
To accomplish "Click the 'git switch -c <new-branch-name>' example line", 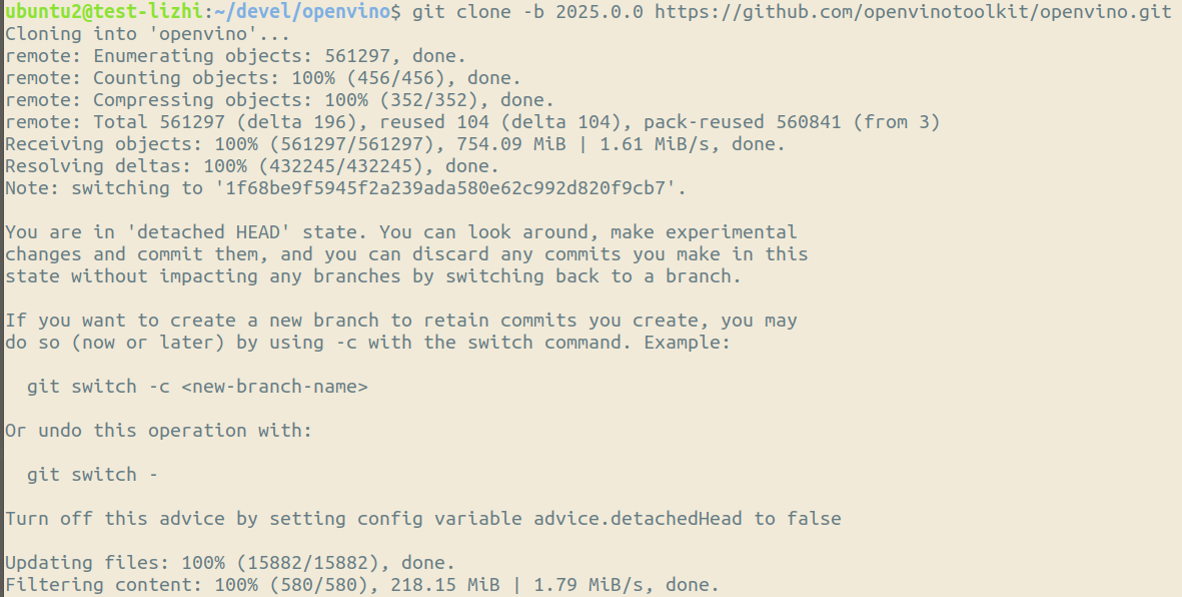I will [197, 386].
